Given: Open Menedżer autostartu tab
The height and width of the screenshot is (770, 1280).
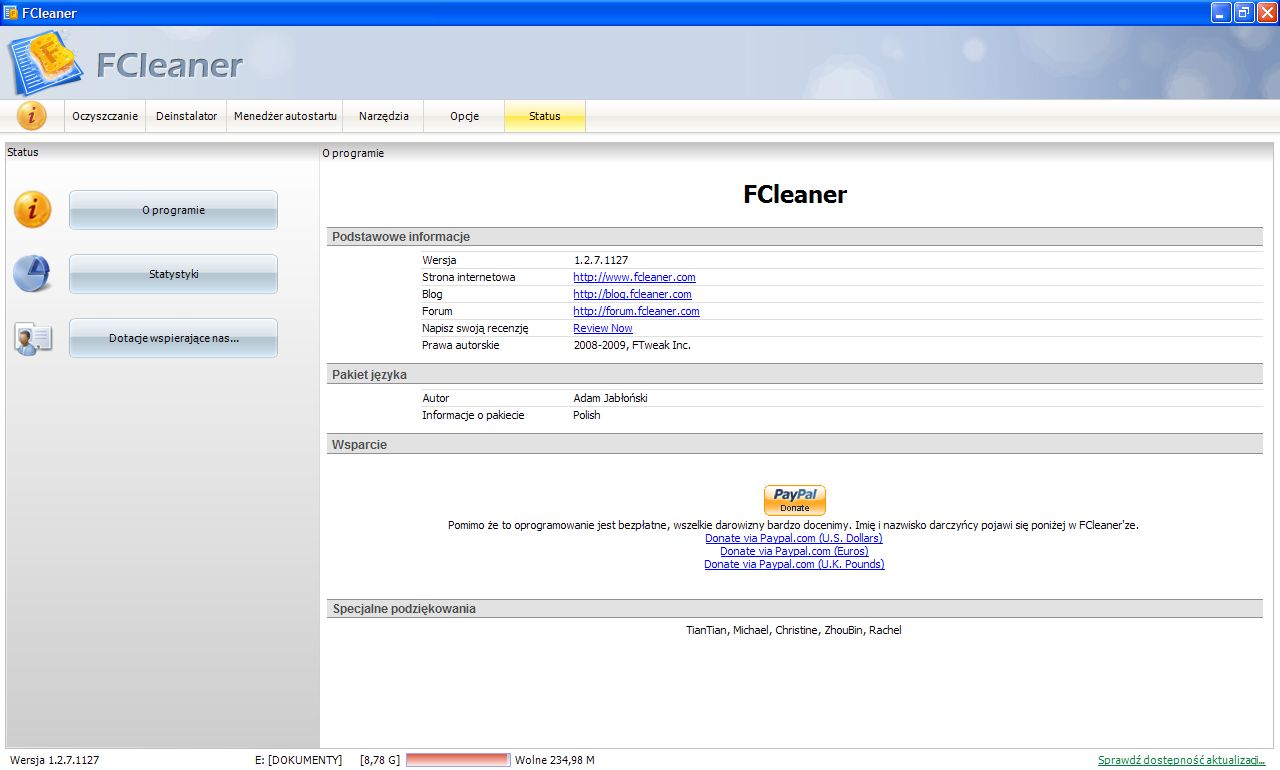Looking at the screenshot, I should 285,116.
